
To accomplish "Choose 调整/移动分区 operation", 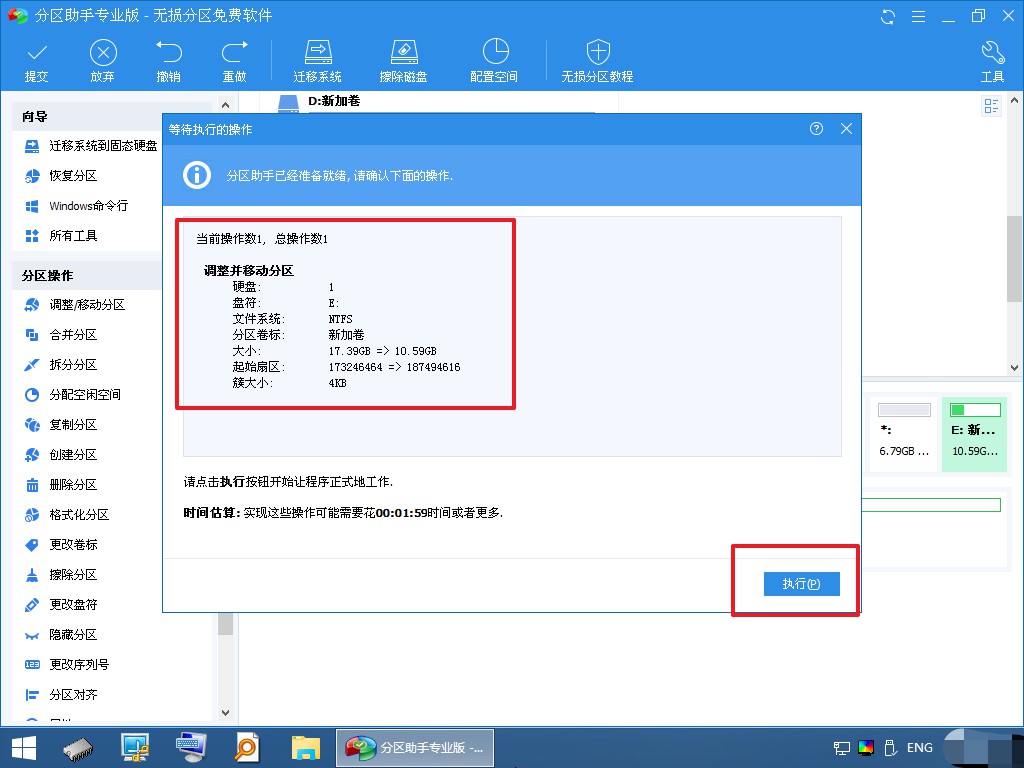I will [74, 305].
